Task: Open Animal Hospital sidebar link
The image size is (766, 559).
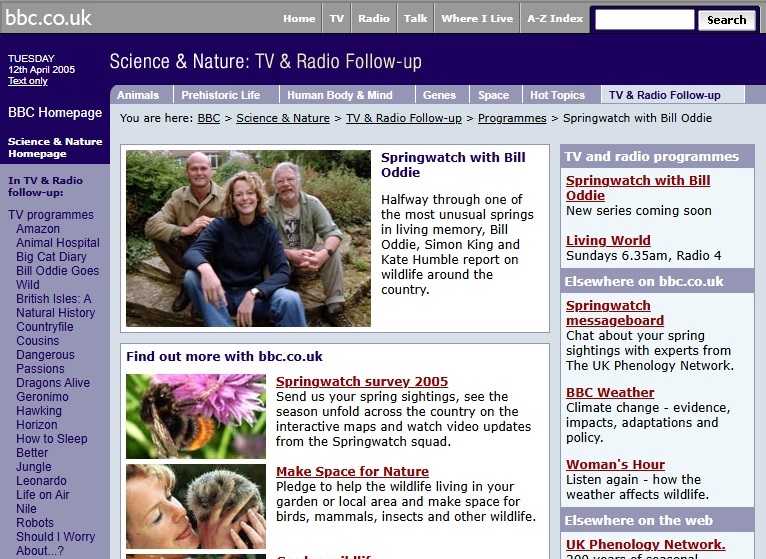Action: tap(58, 243)
